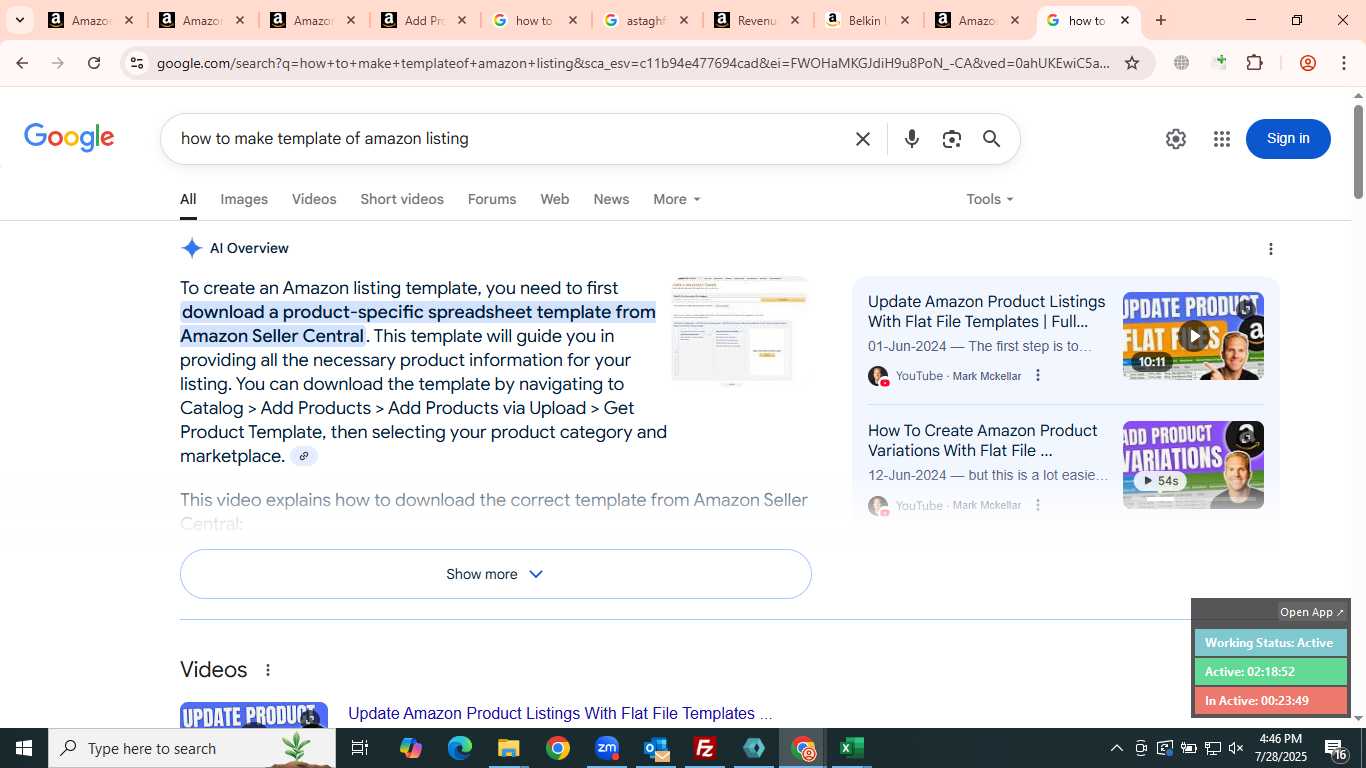The image size is (1366, 768).
Task: Open Zoom from the taskbar
Action: pos(607,748)
